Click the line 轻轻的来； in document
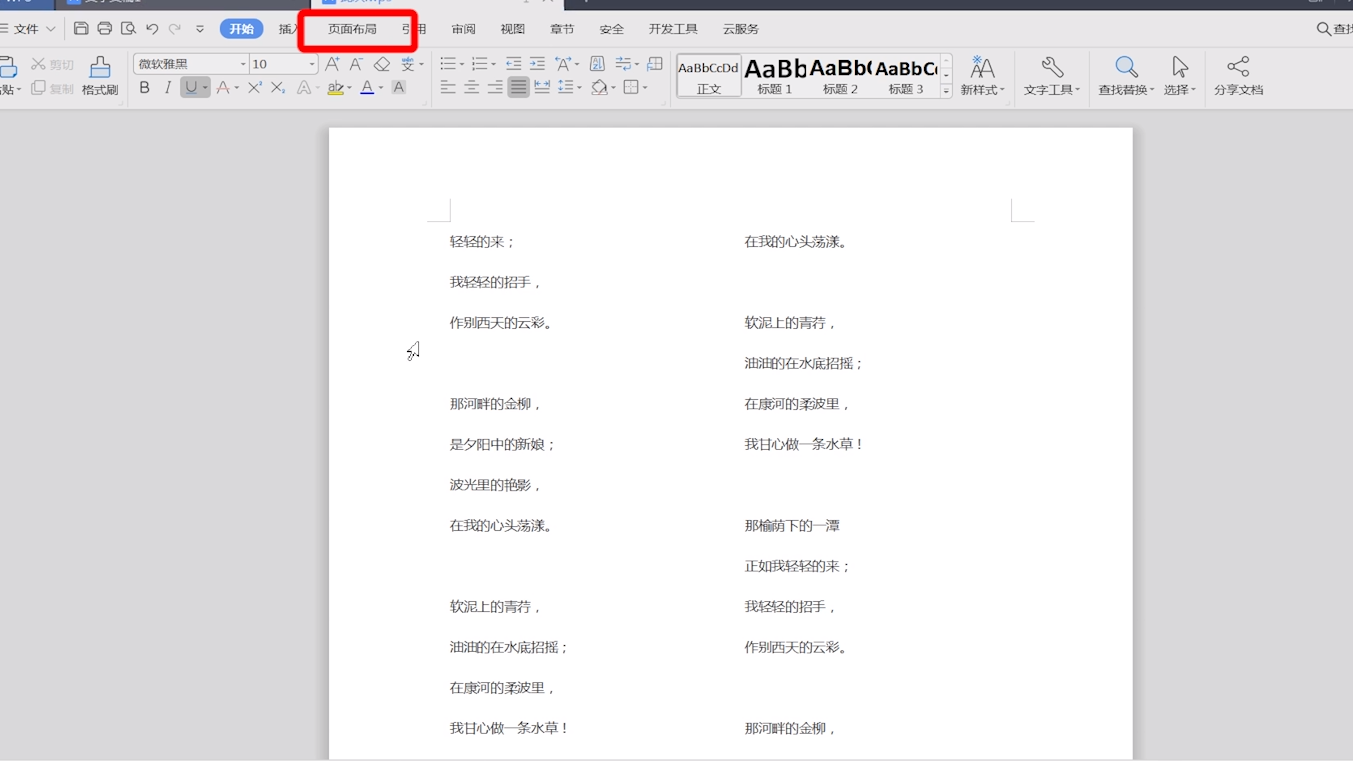The height and width of the screenshot is (761, 1353). pos(482,241)
